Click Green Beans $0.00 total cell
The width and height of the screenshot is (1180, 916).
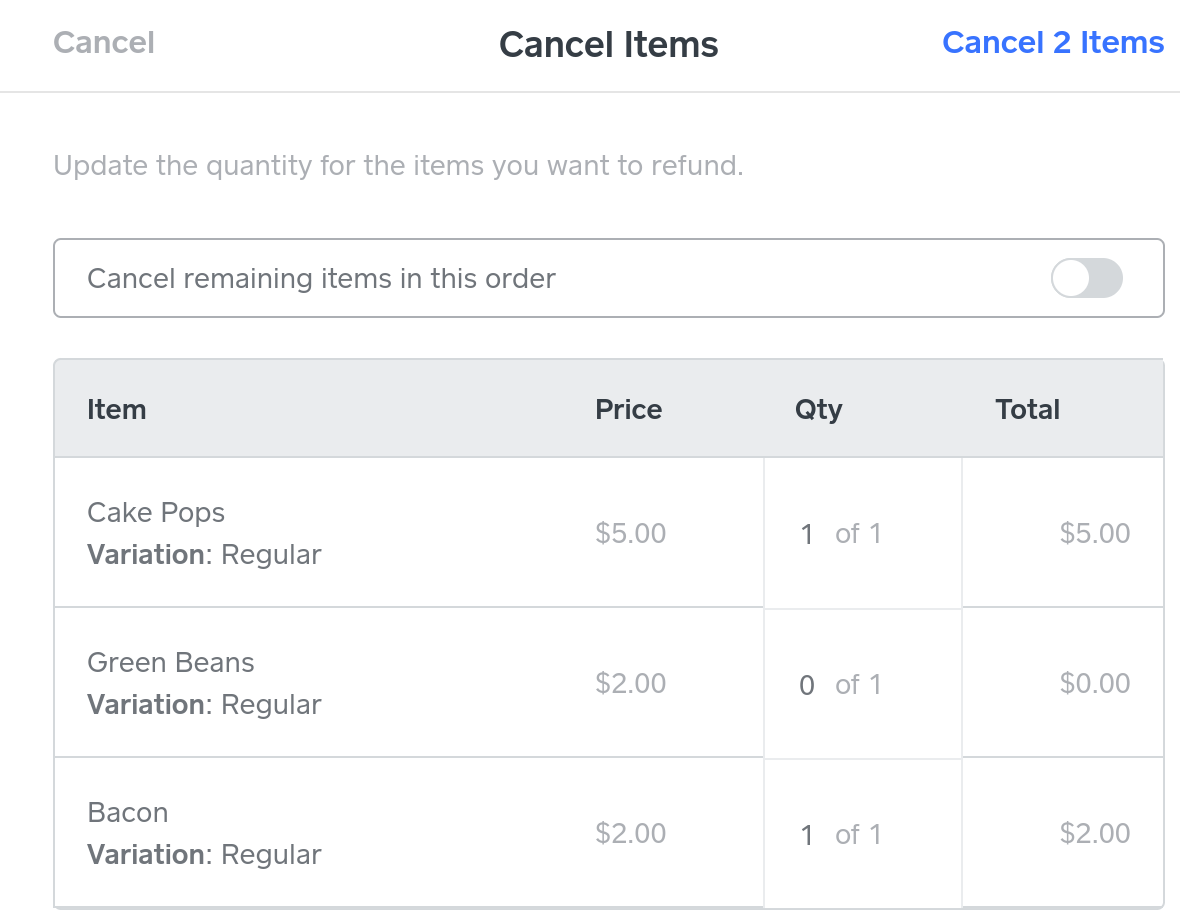[1094, 684]
